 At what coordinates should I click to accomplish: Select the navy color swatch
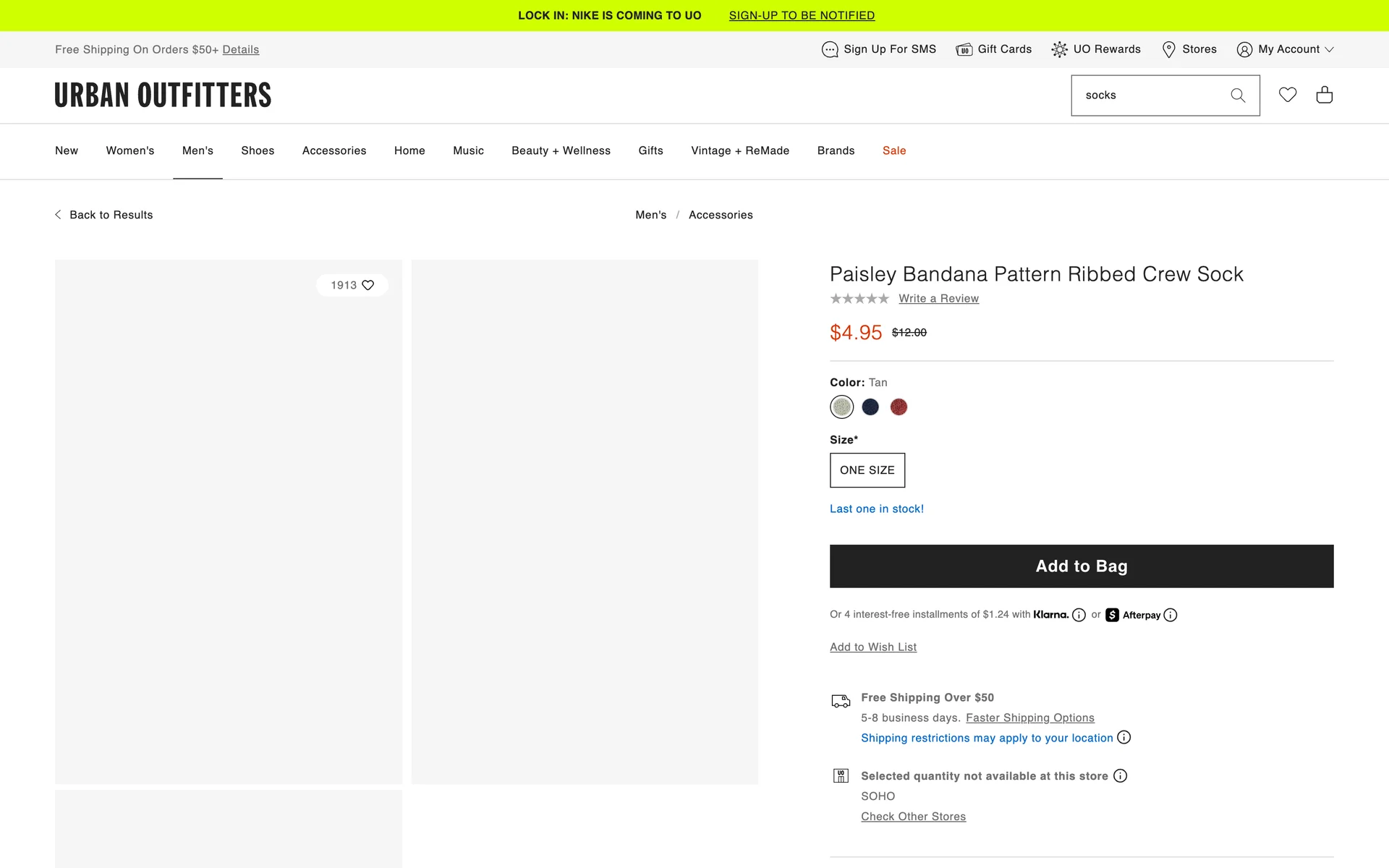(x=870, y=407)
